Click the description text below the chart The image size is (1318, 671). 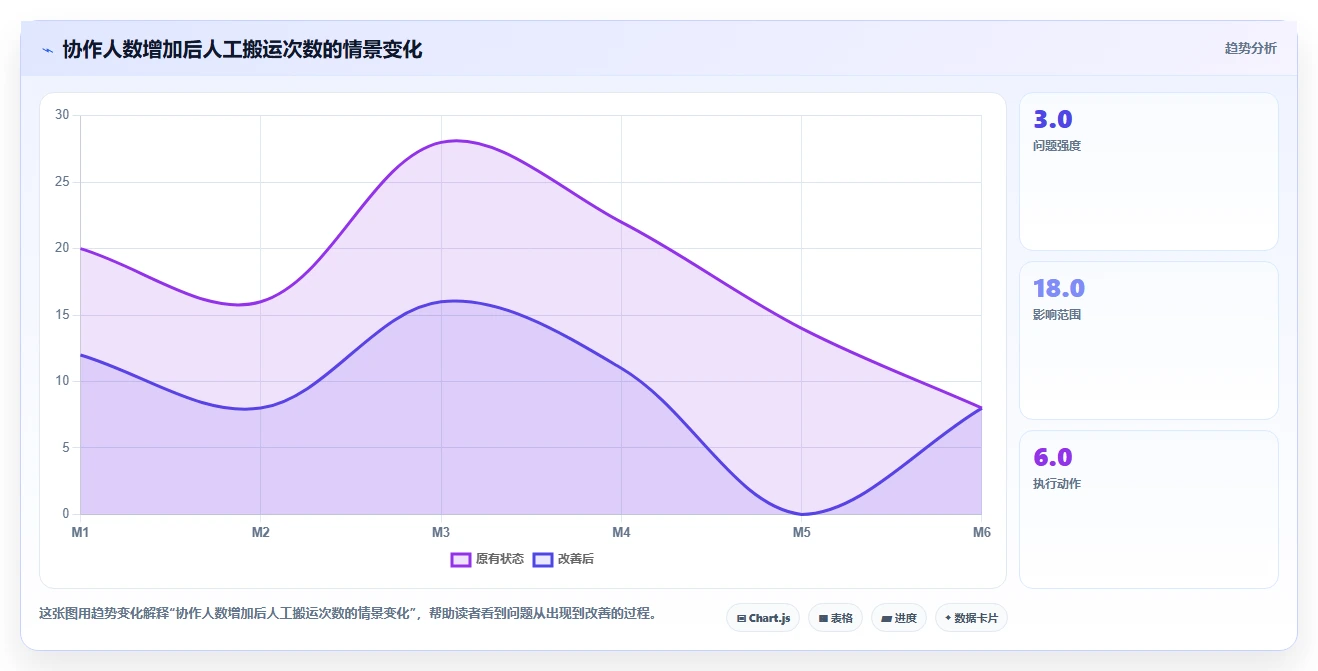point(347,613)
